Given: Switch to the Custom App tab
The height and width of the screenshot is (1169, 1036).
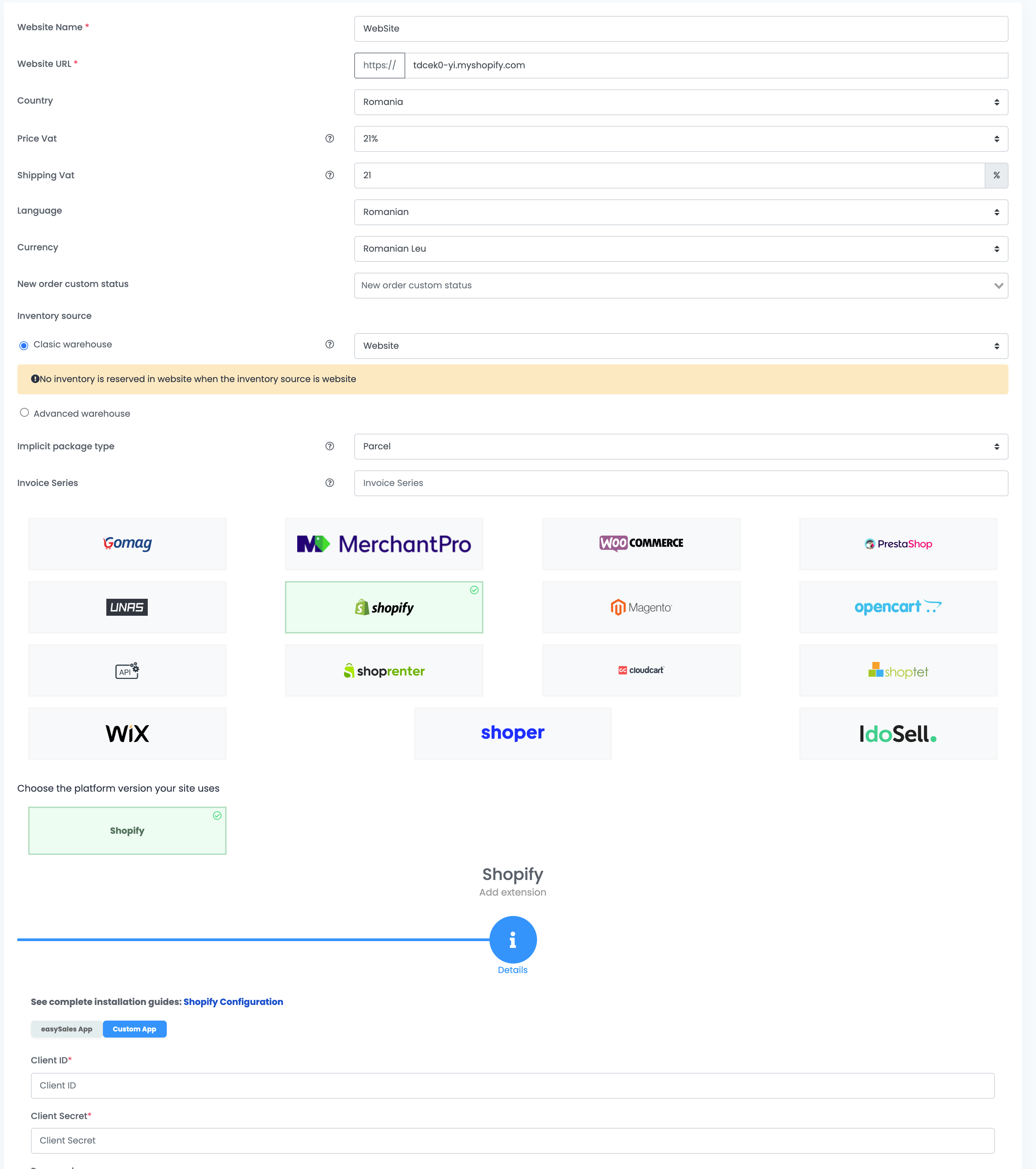Looking at the screenshot, I should click(135, 1029).
